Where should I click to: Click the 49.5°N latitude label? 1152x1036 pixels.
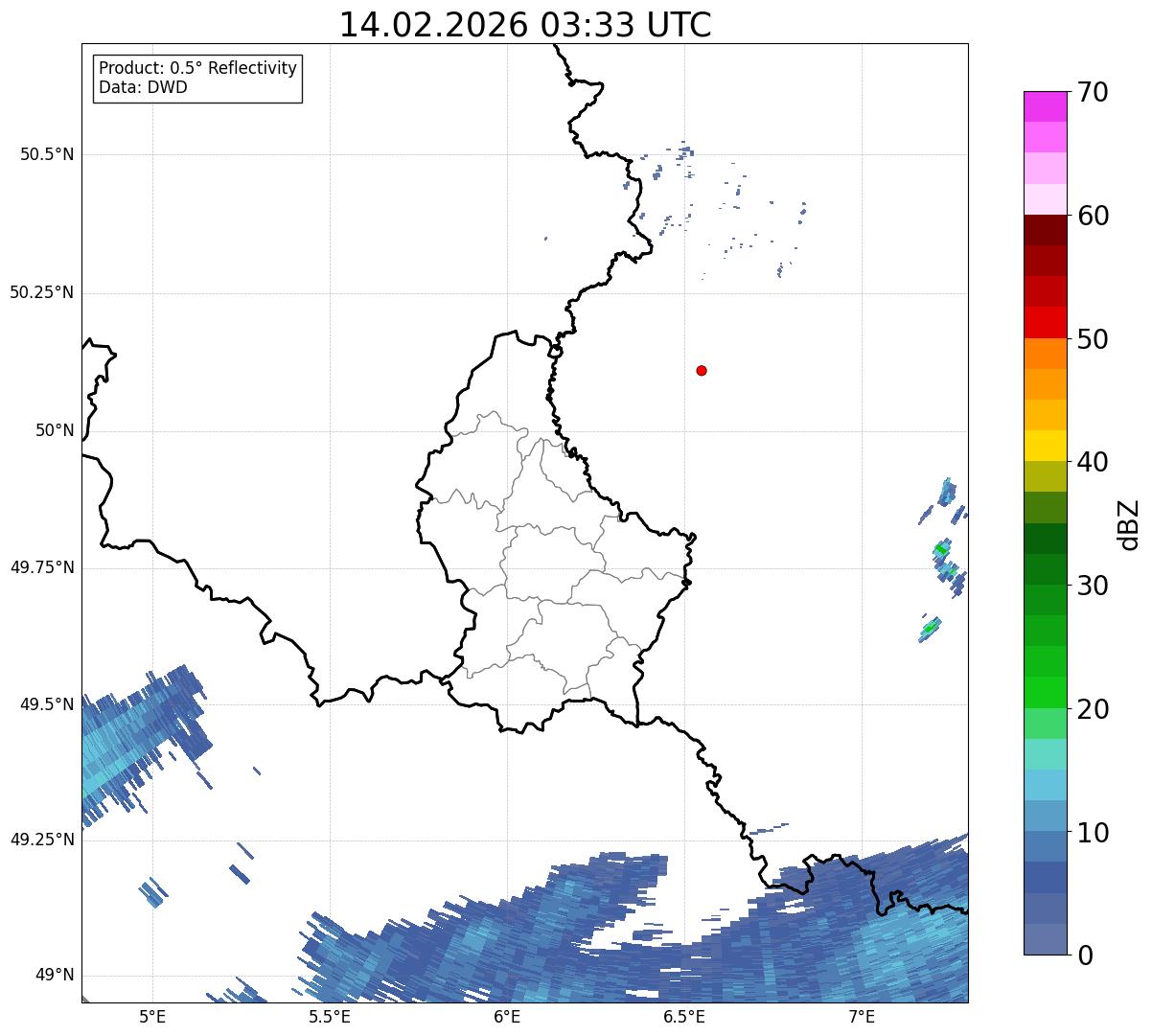46,704
